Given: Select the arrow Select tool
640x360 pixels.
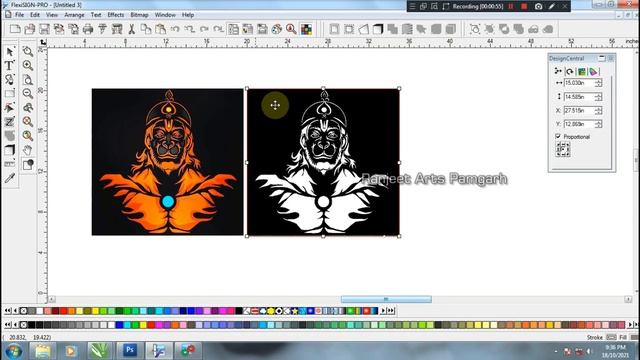Looking at the screenshot, I should [10, 52].
